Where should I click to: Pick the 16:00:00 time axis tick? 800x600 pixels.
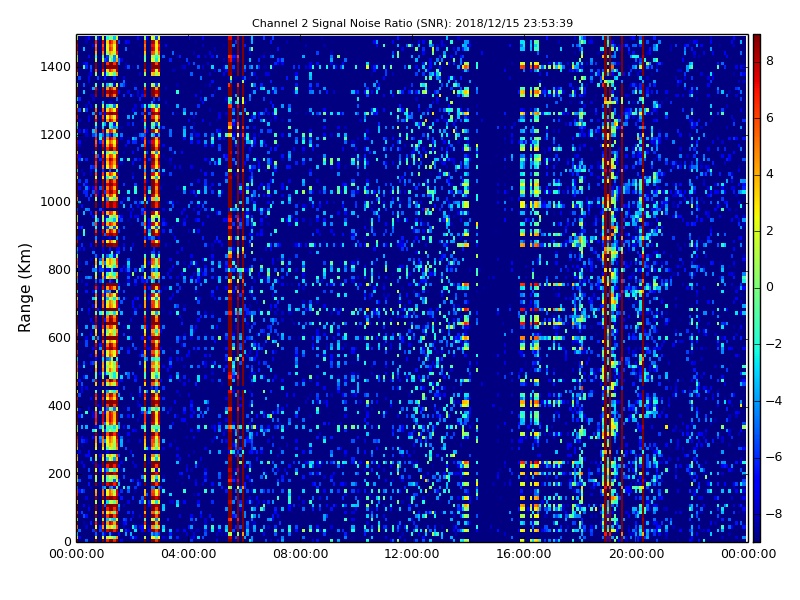pyautogui.click(x=525, y=555)
